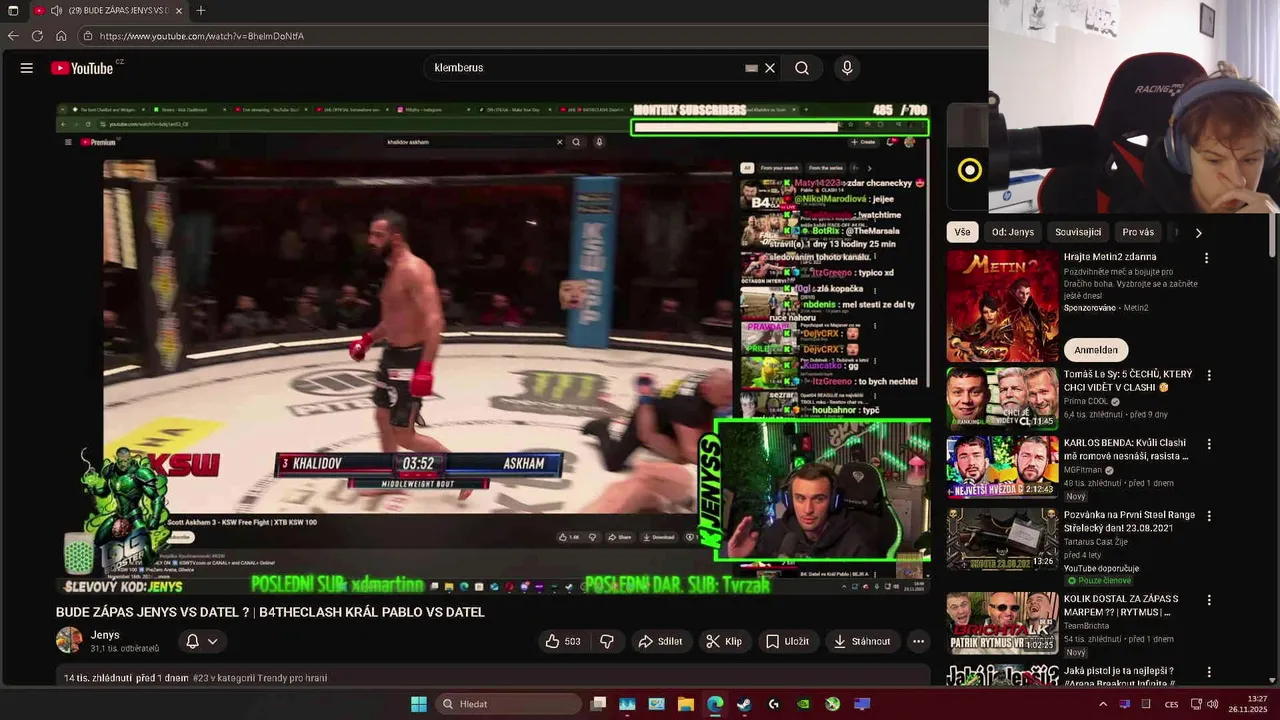The height and width of the screenshot is (720, 1280).
Task: Go to YouTube home via logo
Action: 82,68
